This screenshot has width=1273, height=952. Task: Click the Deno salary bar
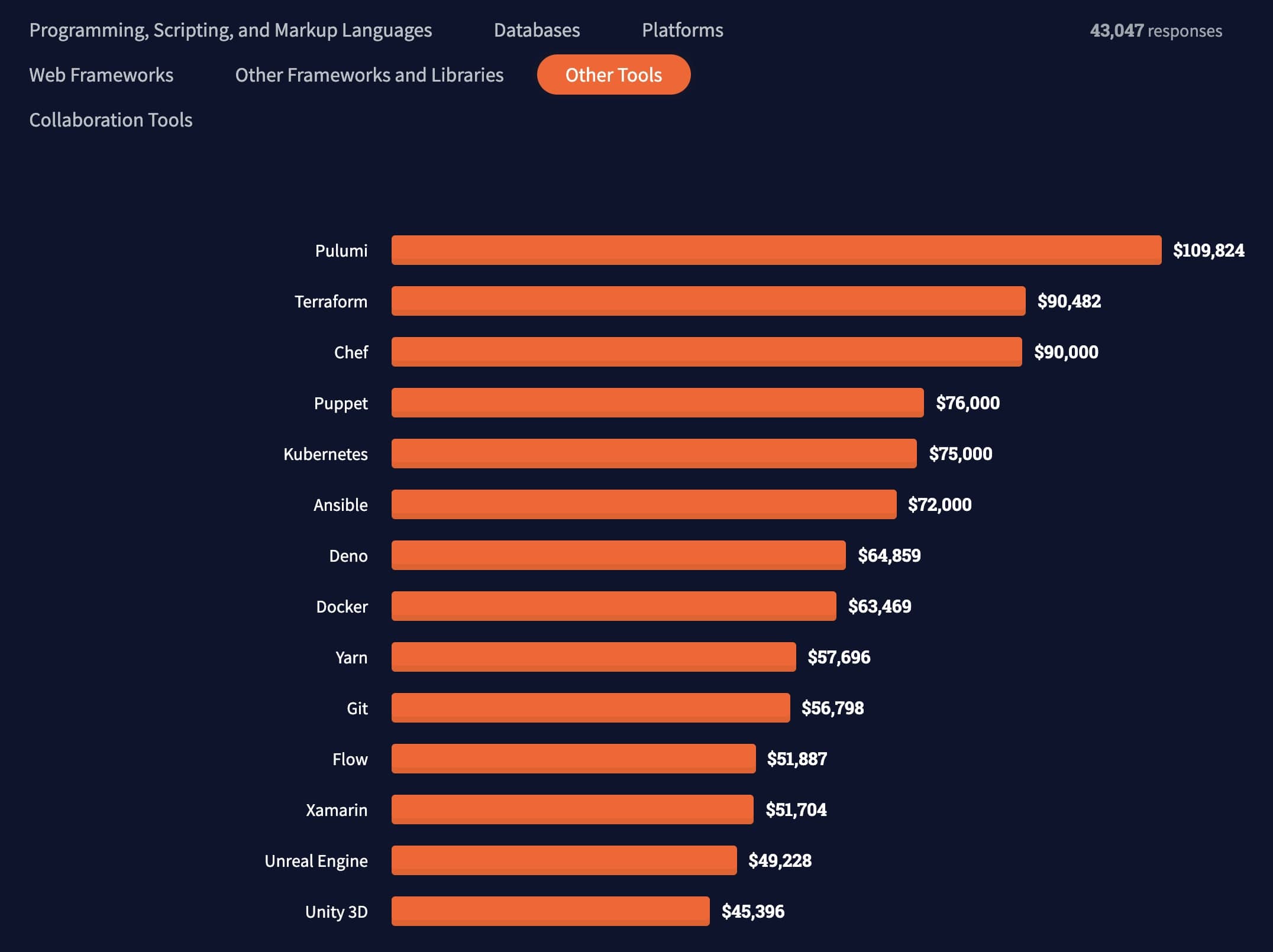[x=618, y=555]
